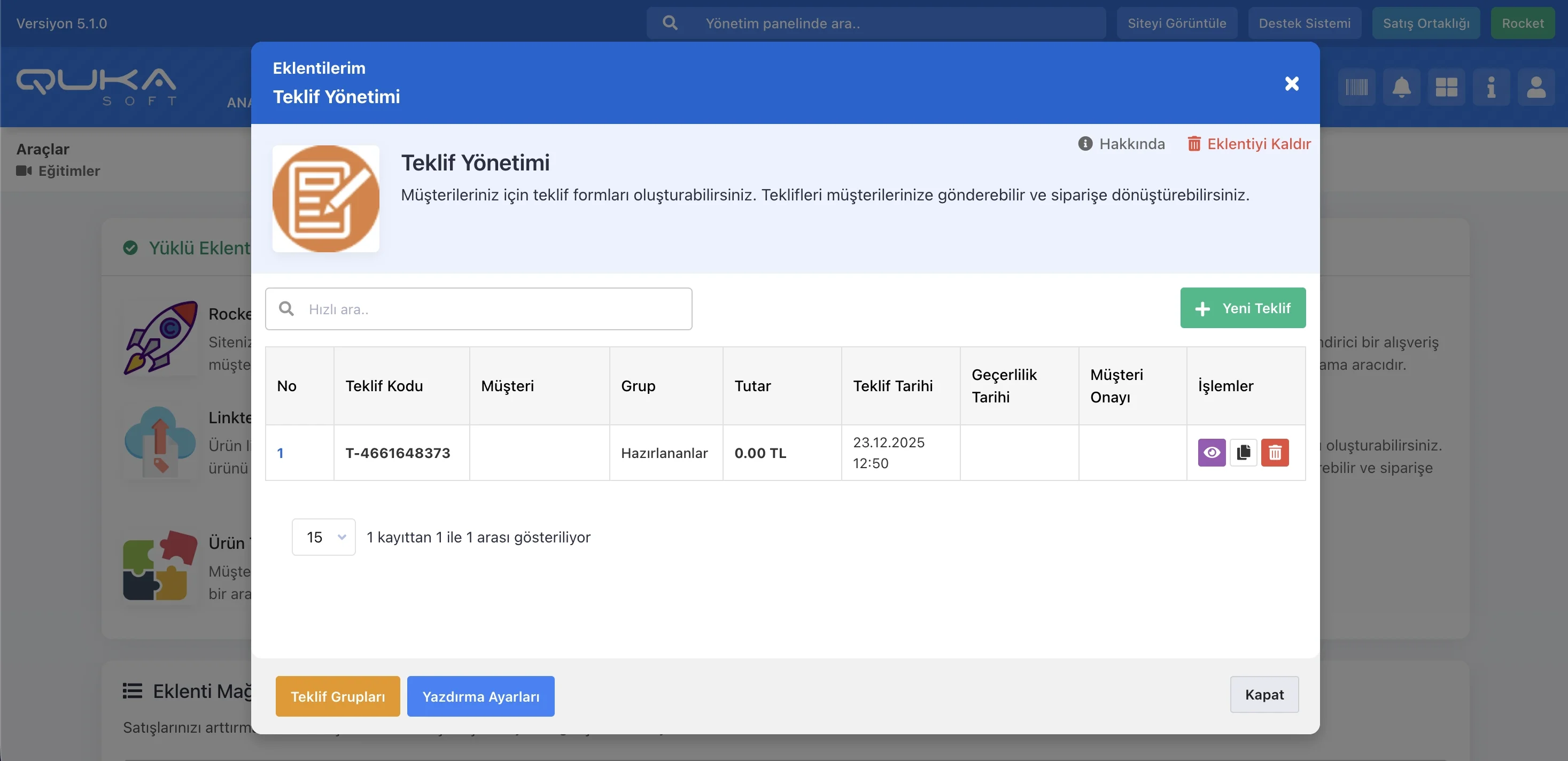The height and width of the screenshot is (761, 1568).
Task: Open the user profile icon
Action: pyautogui.click(x=1536, y=87)
